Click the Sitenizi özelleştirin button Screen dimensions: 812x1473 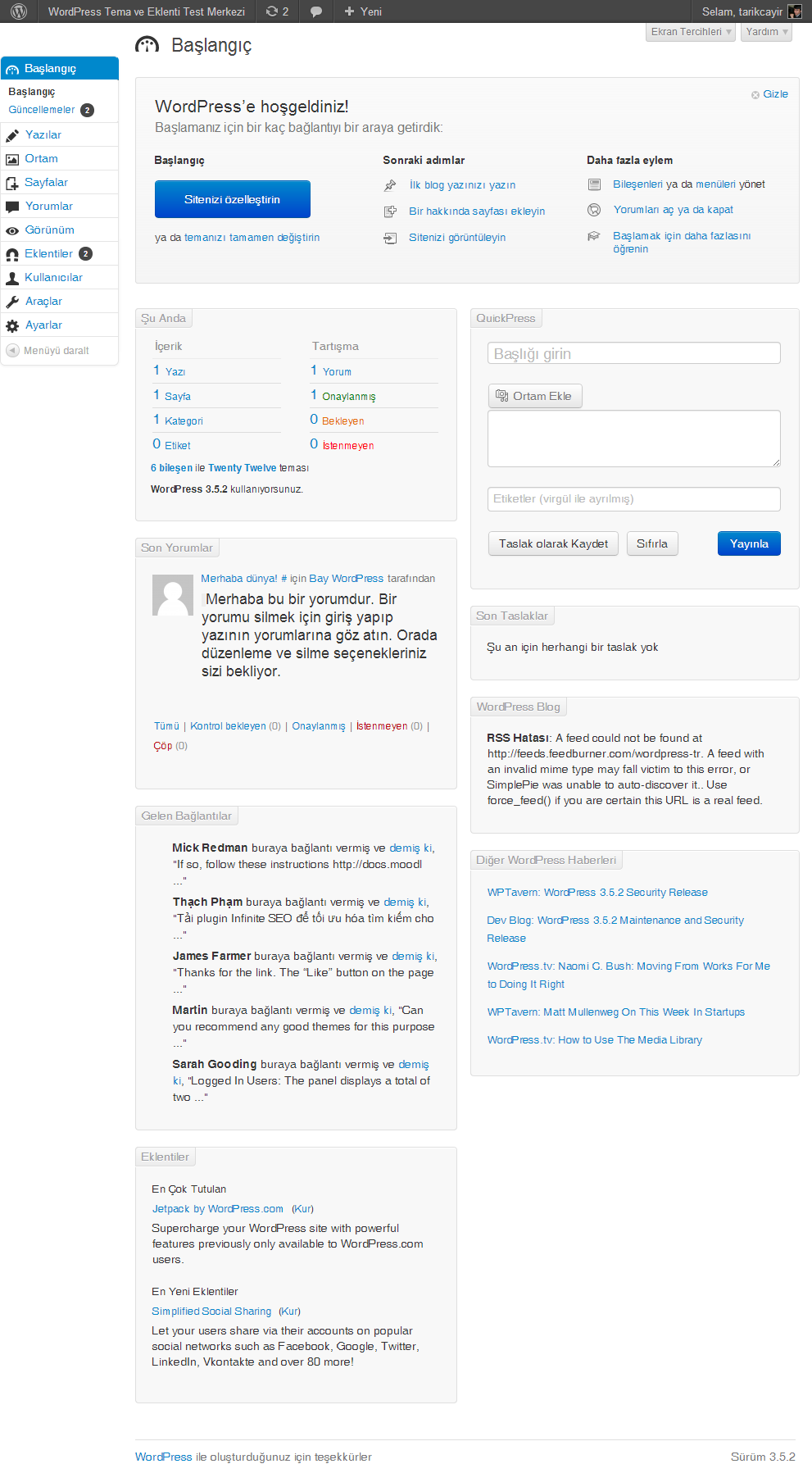click(x=233, y=199)
